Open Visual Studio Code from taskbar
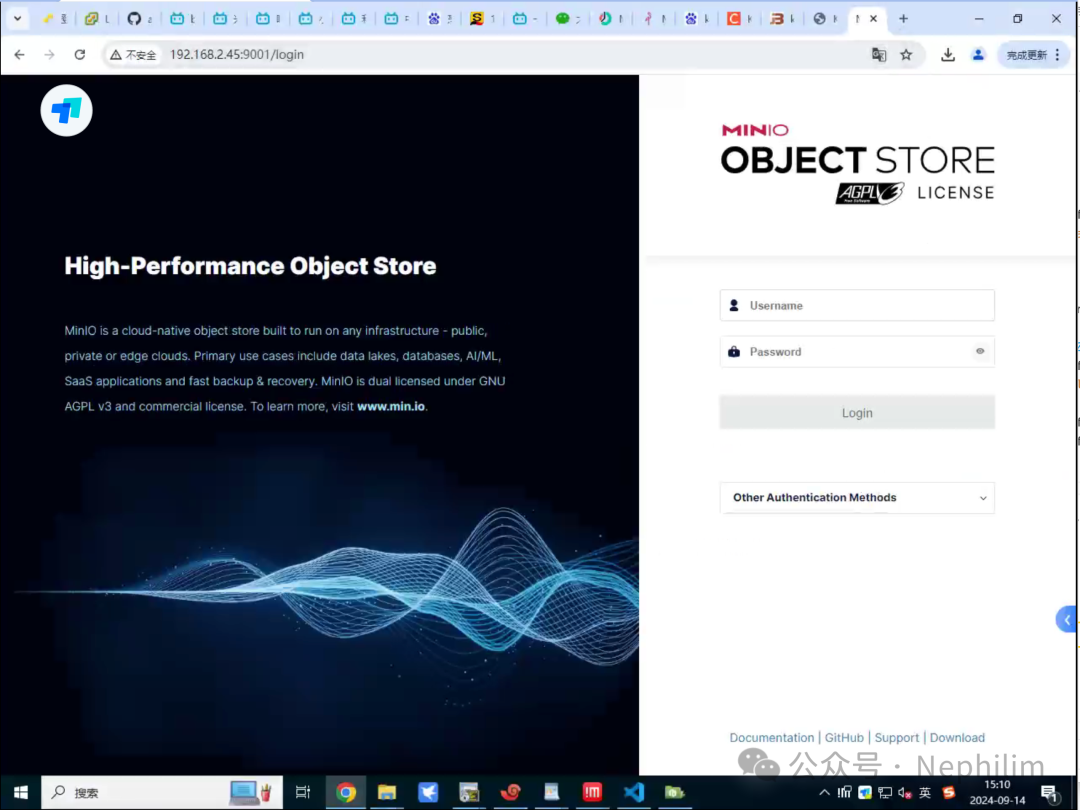 pyautogui.click(x=634, y=793)
